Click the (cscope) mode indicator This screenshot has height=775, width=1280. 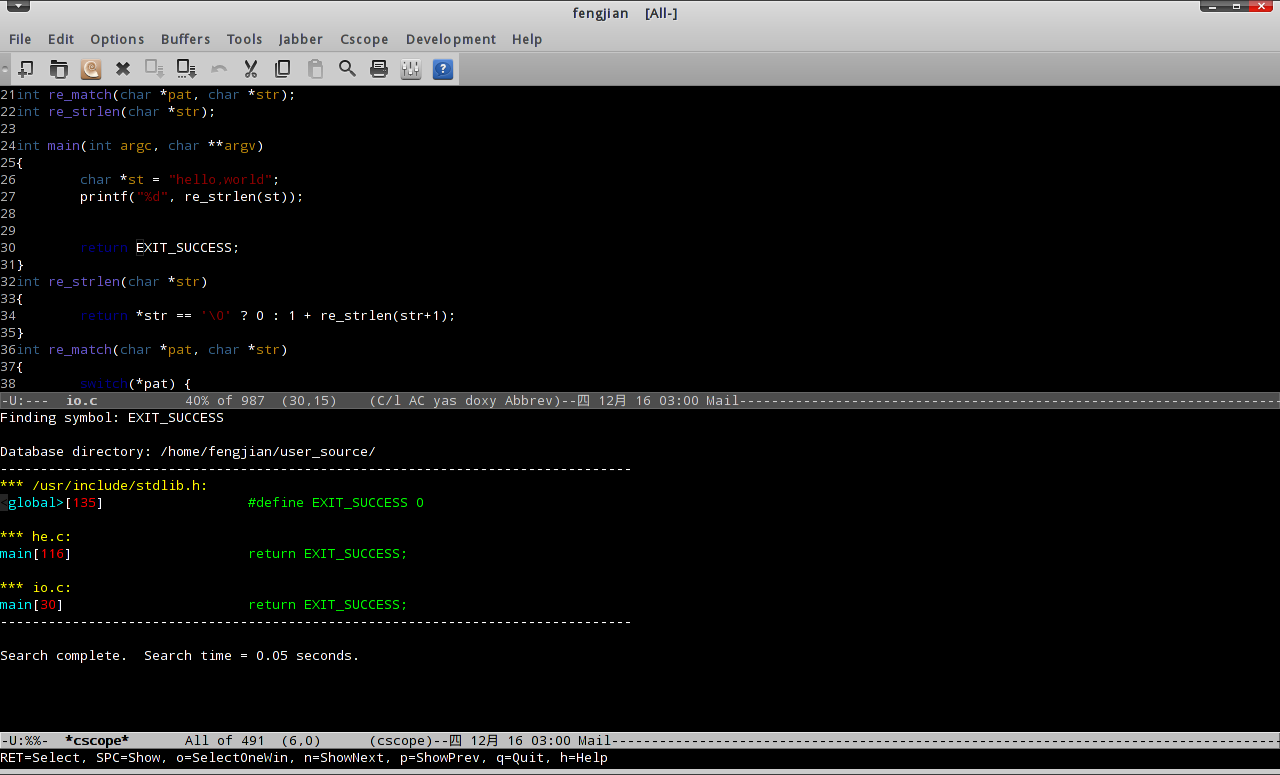coord(401,741)
